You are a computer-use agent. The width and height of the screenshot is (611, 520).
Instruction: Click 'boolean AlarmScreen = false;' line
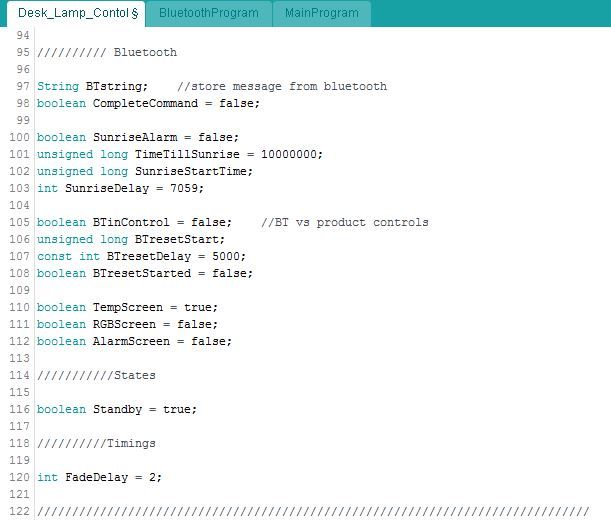(134, 341)
